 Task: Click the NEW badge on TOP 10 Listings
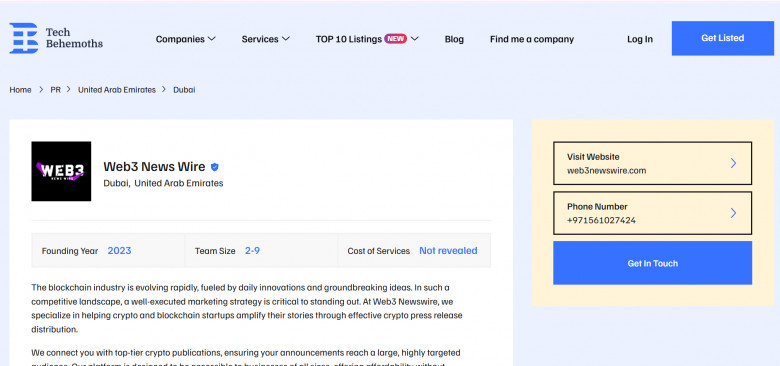pyautogui.click(x=395, y=39)
